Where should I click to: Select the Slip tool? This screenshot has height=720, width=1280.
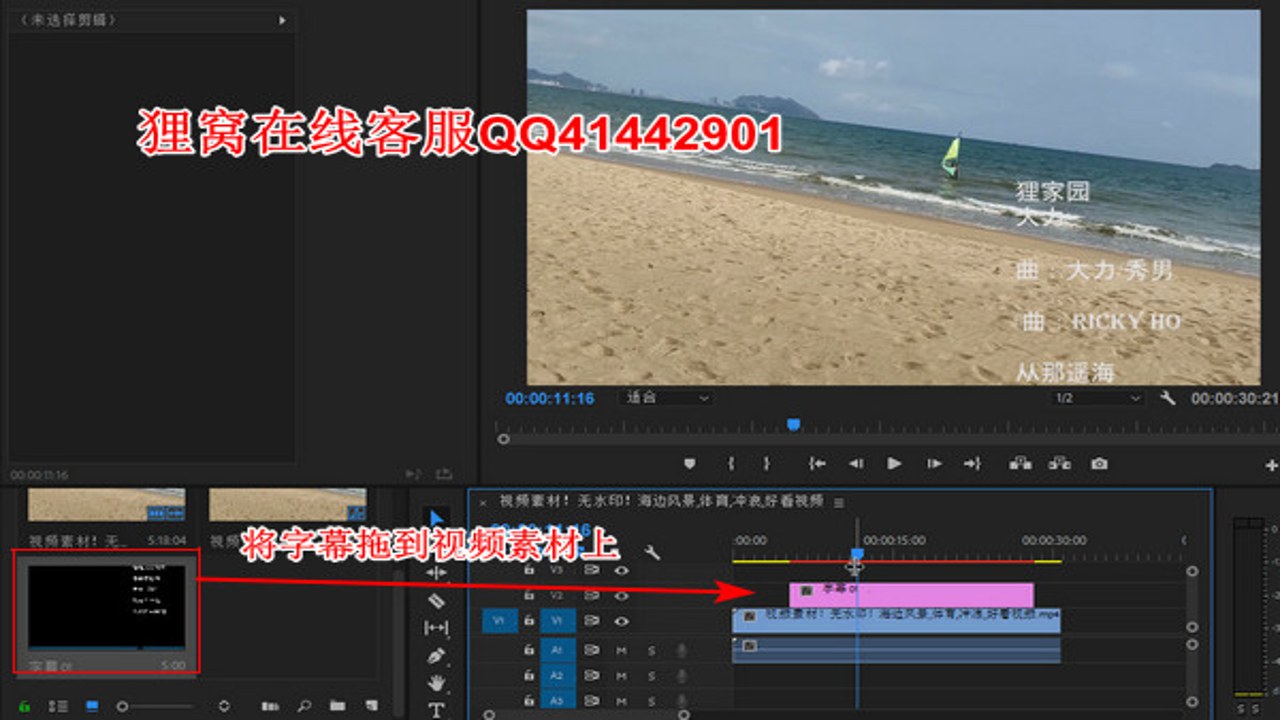click(x=437, y=628)
